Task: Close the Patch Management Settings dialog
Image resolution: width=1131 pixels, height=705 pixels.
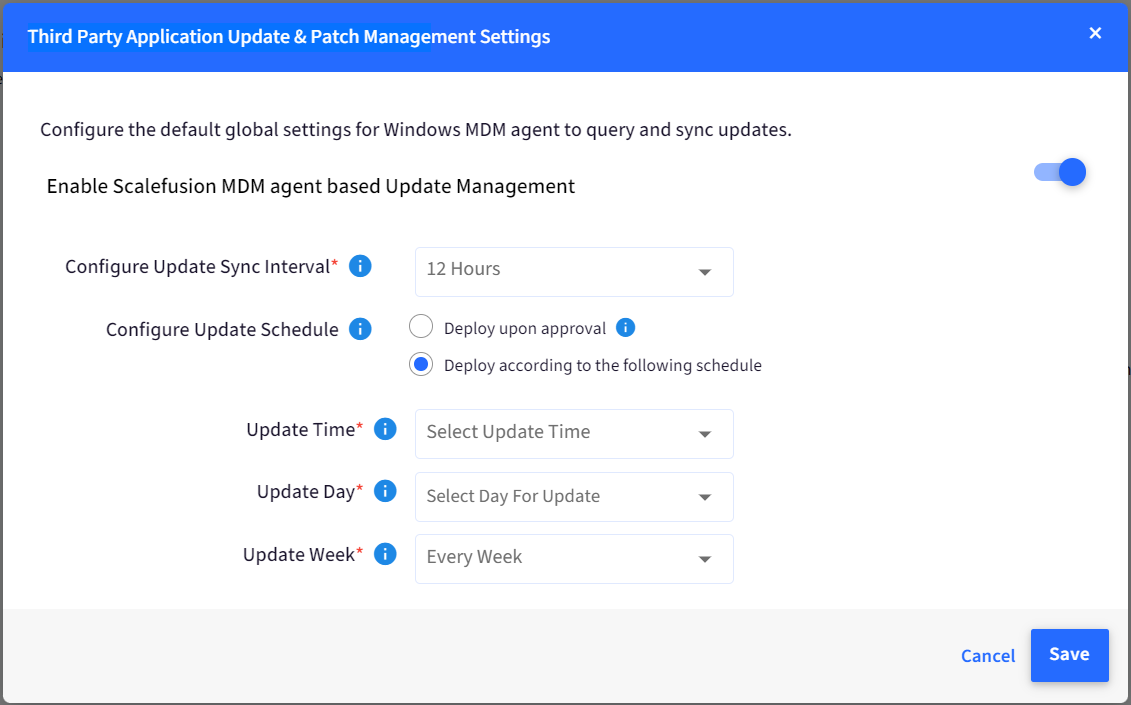Action: point(1095,33)
